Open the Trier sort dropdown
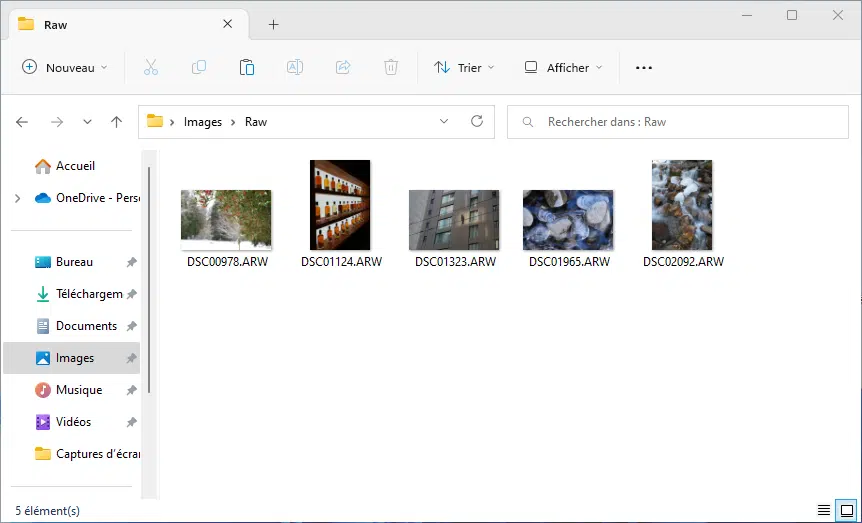This screenshot has width=862, height=523. coord(465,68)
